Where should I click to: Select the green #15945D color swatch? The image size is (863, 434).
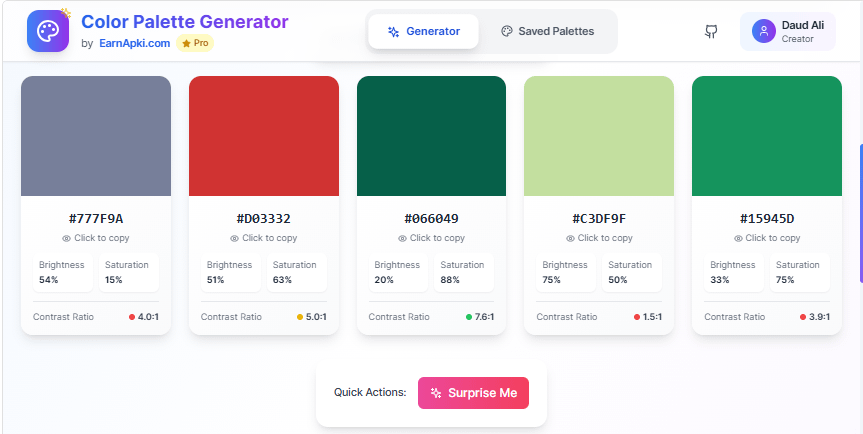(x=767, y=136)
